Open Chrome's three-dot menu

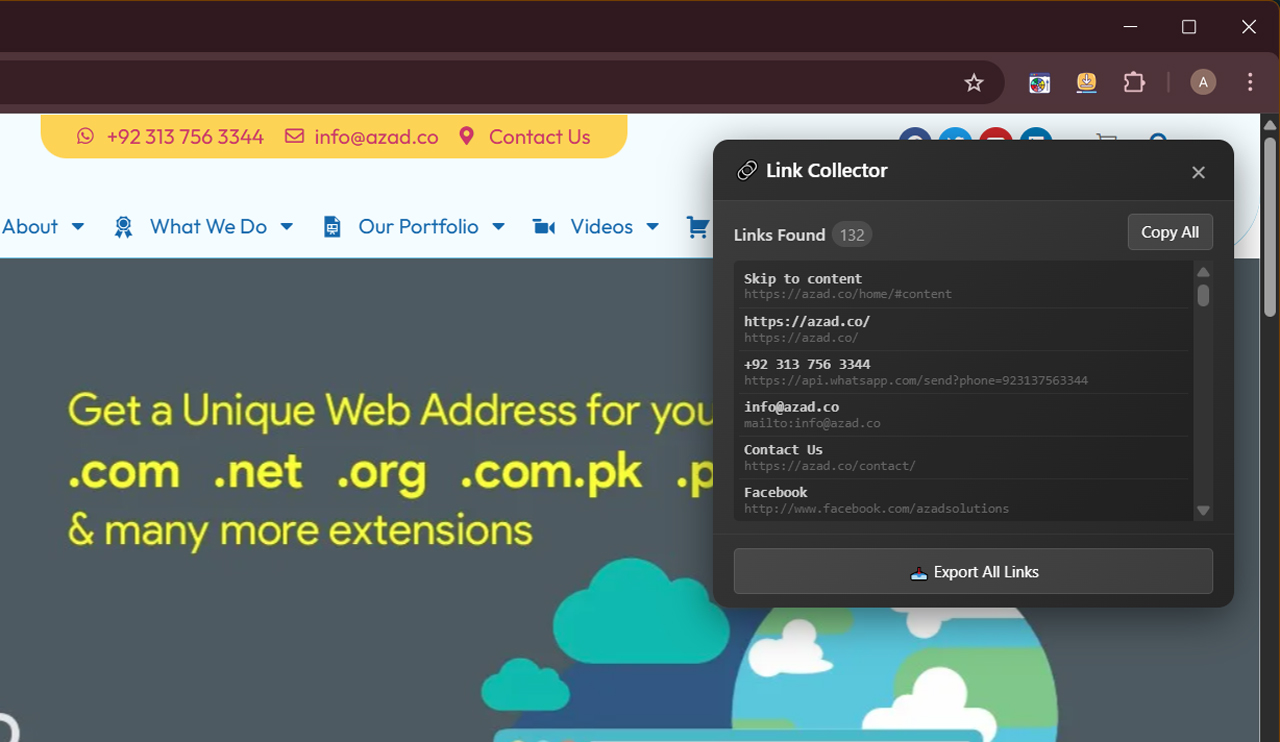pyautogui.click(x=1250, y=82)
